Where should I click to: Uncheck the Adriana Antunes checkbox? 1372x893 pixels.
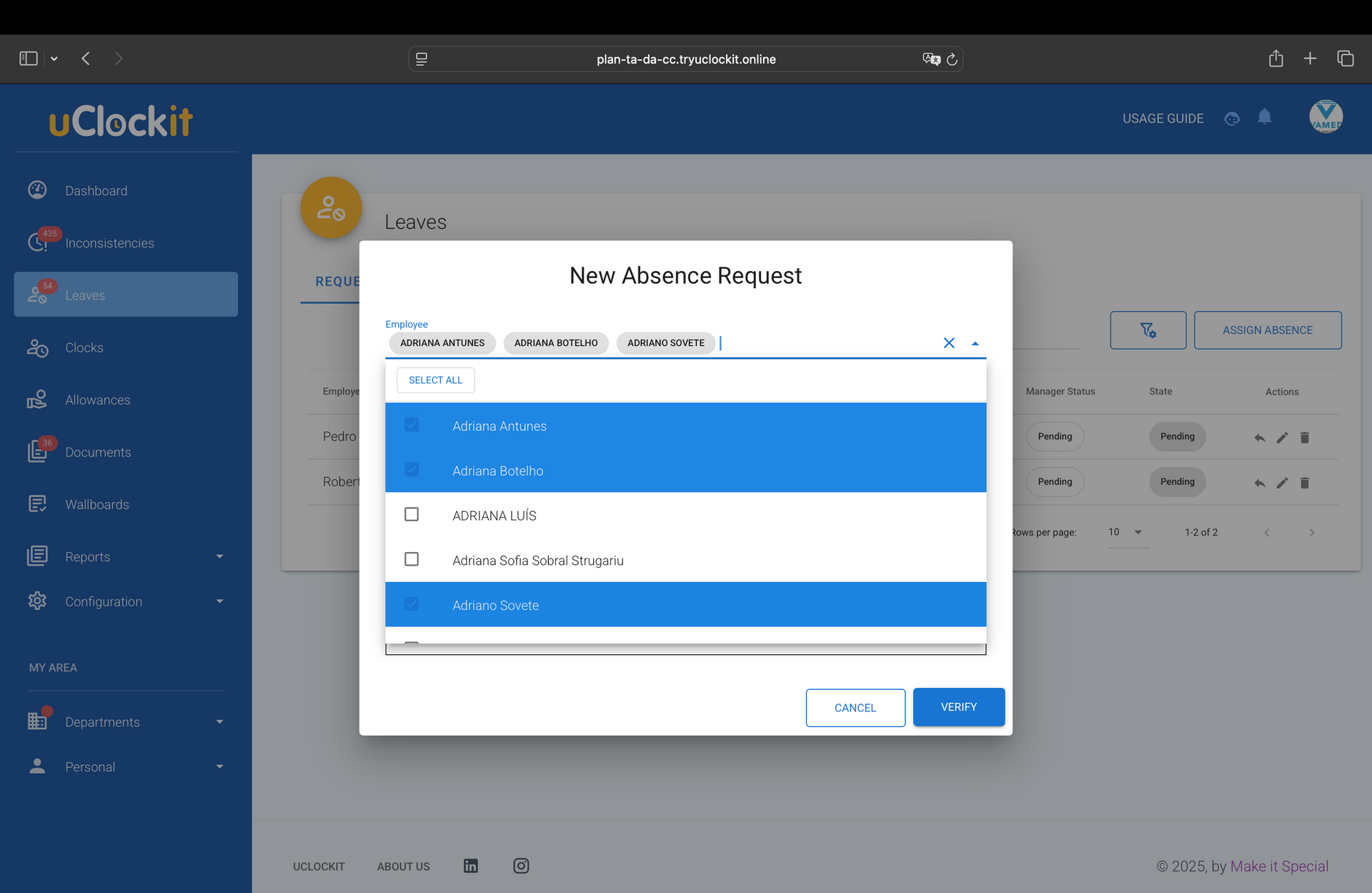(x=412, y=425)
